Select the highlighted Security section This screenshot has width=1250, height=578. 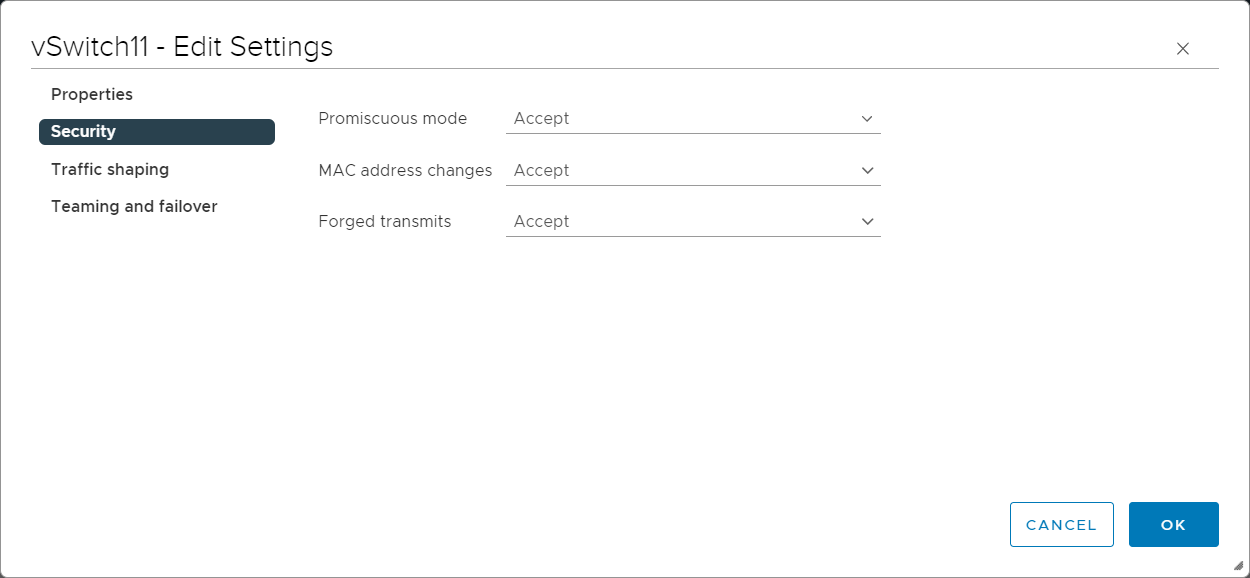(157, 132)
